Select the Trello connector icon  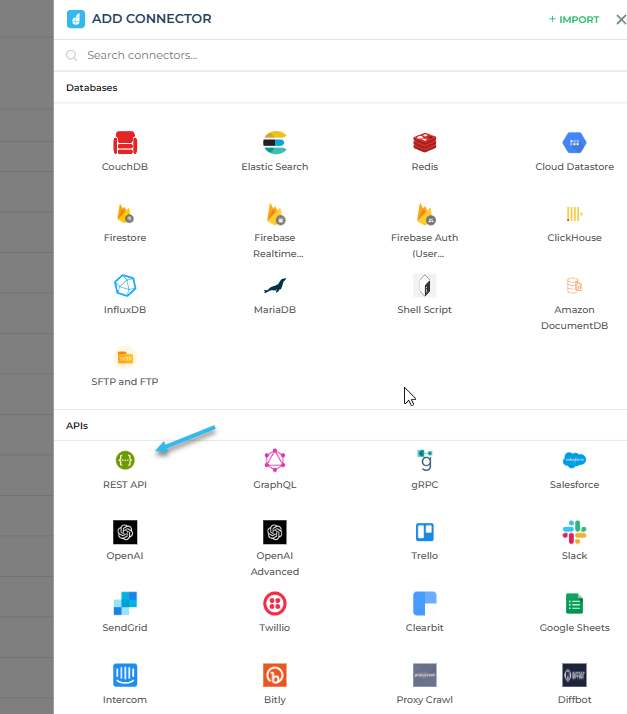[424, 532]
